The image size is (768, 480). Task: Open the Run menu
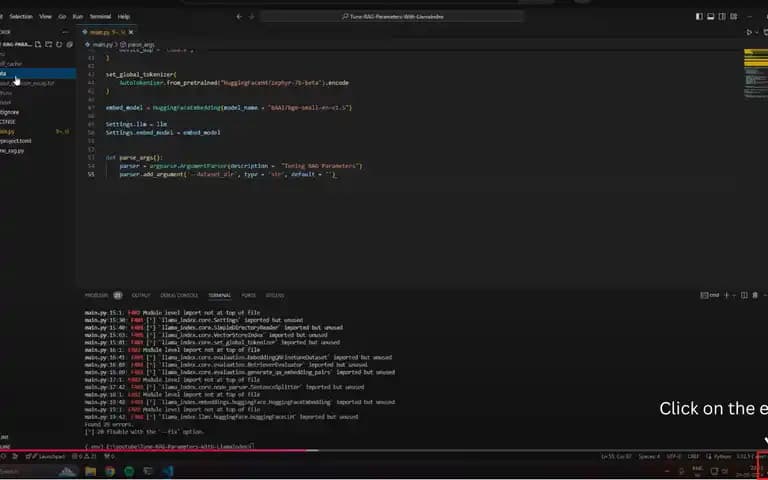77,17
